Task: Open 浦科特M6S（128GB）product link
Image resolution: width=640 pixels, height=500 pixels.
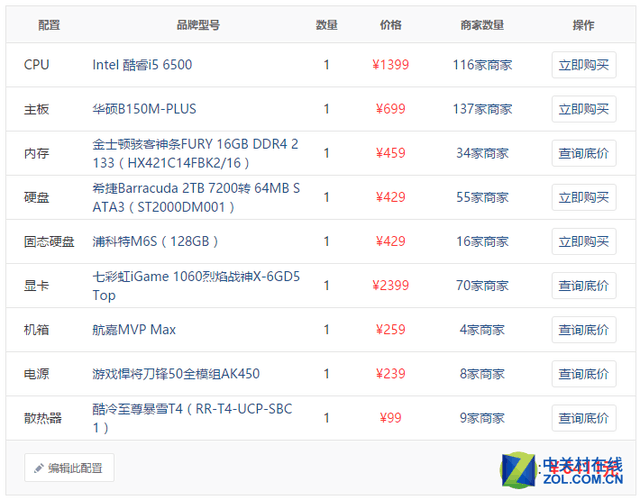Action: 155,241
